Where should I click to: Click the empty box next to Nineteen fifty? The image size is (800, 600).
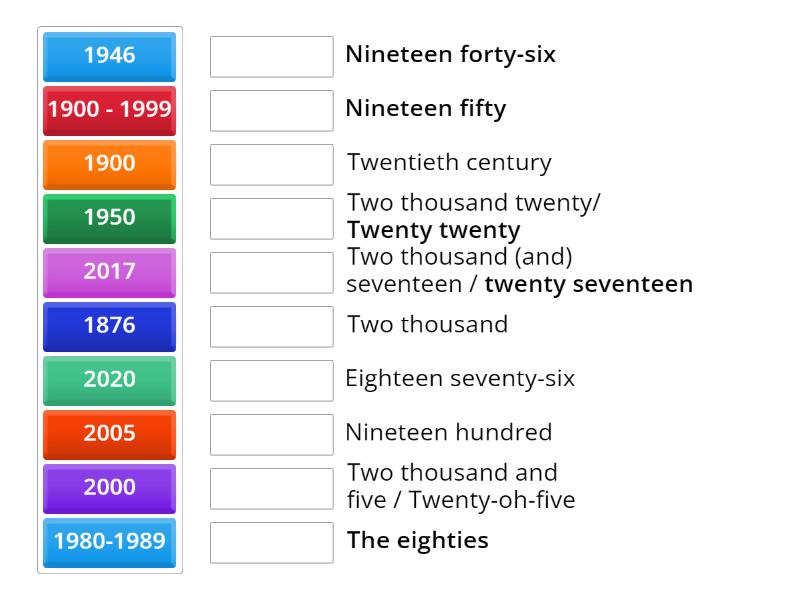pos(271,111)
